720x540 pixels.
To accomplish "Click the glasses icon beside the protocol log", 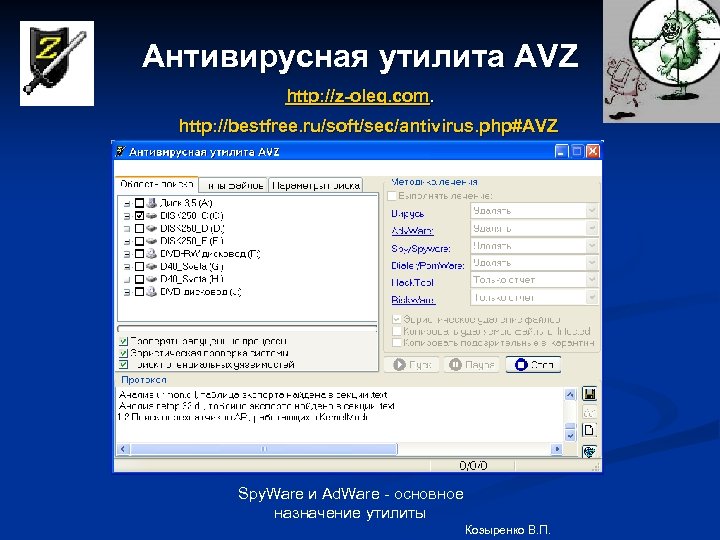I will 589,412.
